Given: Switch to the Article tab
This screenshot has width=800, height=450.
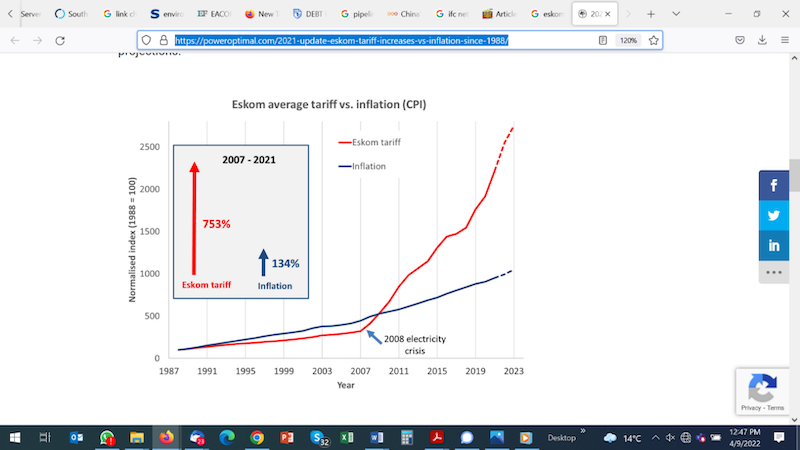Looking at the screenshot, I should click(x=499, y=14).
